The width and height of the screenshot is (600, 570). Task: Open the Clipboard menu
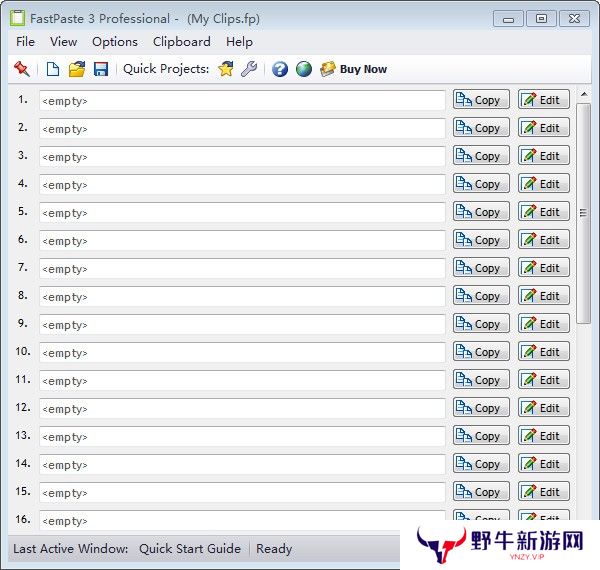(182, 42)
